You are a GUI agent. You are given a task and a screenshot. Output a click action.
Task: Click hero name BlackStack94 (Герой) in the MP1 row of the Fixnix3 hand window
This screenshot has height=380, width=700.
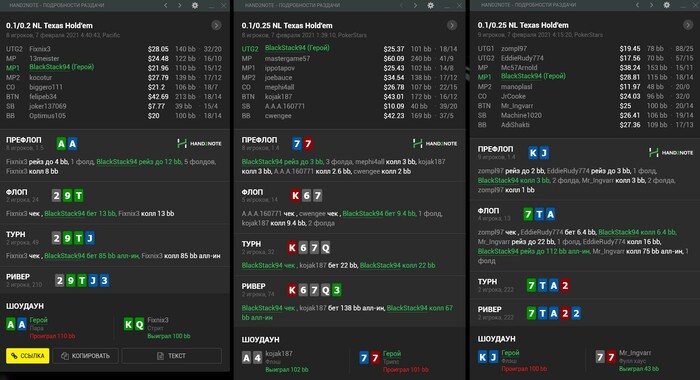click(x=62, y=67)
